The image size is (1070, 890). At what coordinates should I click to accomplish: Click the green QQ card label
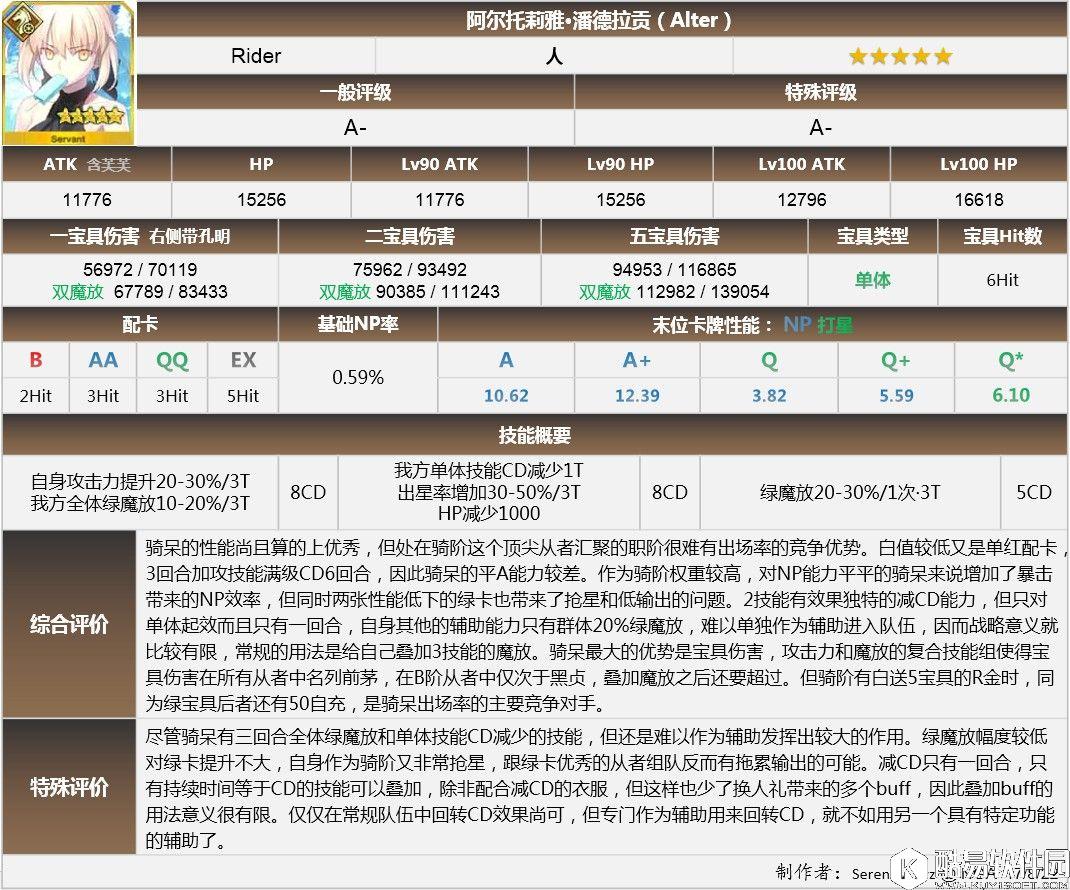click(x=172, y=360)
